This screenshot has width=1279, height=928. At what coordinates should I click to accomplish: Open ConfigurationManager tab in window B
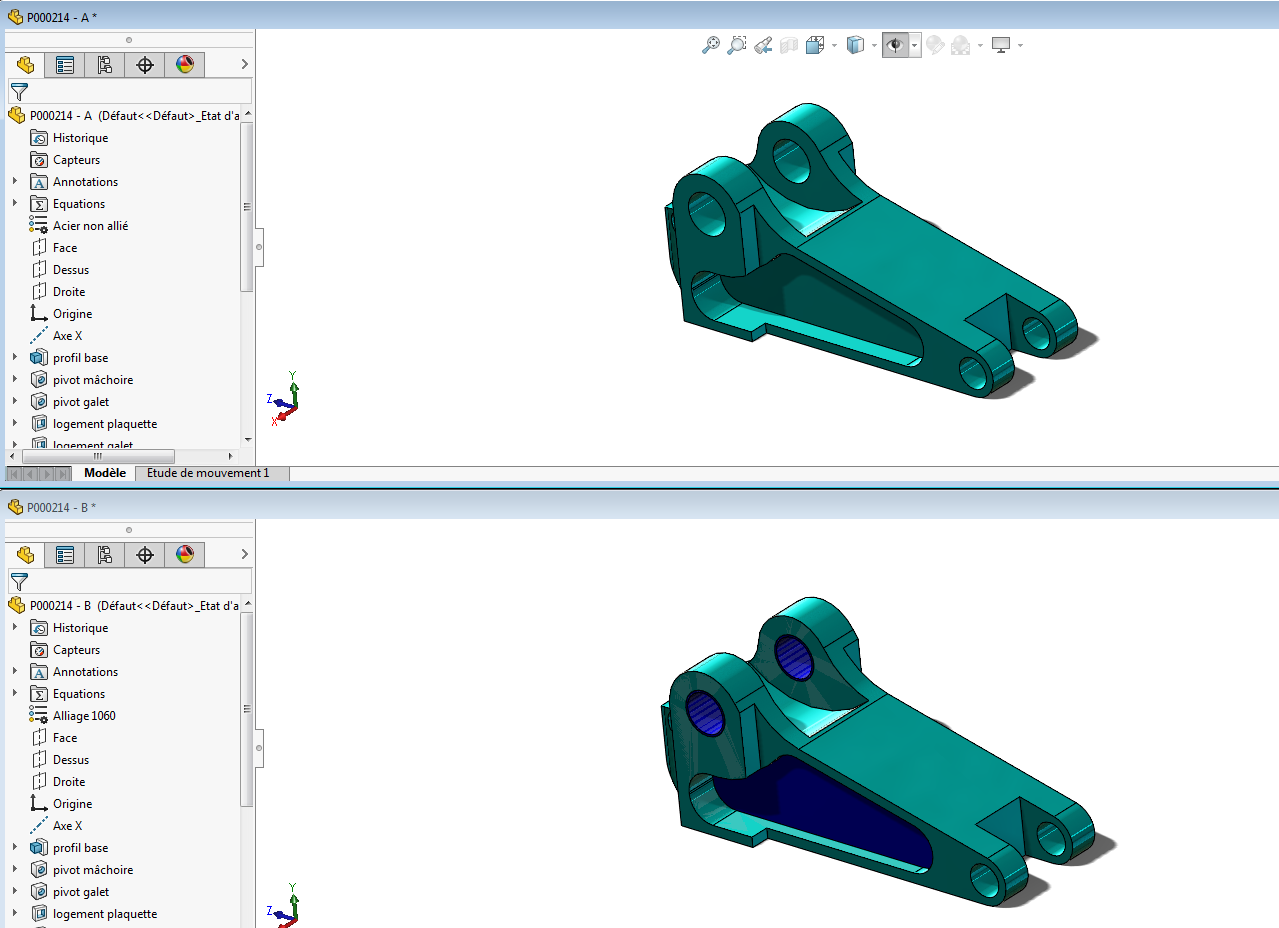105,555
